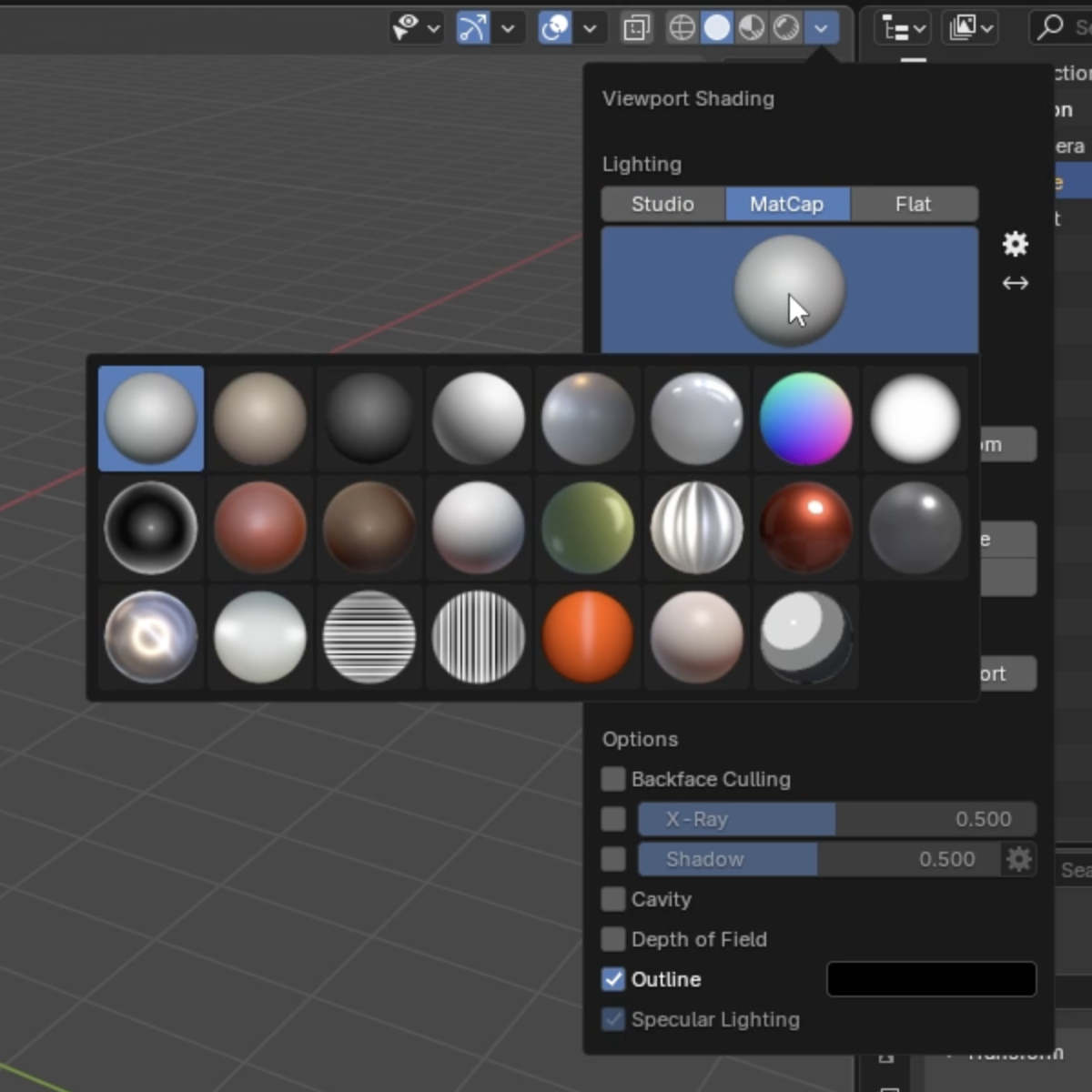Switch to Rendered shading mode
Viewport: 1092px width, 1092px height.
[x=786, y=28]
